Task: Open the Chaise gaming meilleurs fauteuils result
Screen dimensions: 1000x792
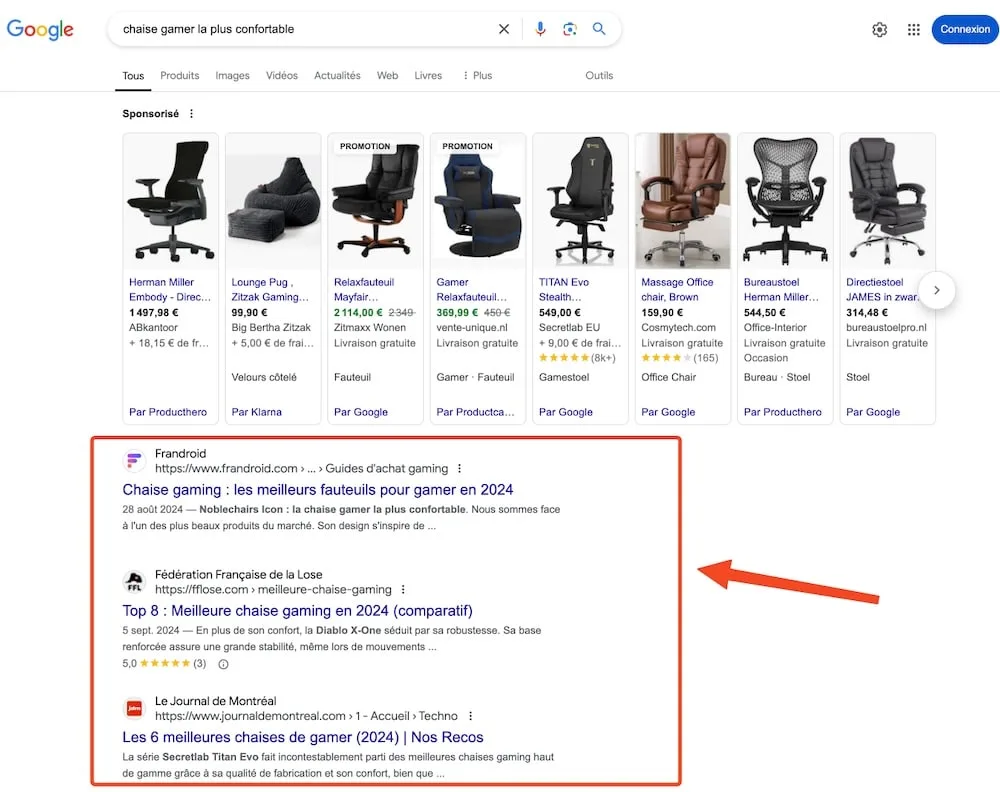Action: tap(318, 490)
